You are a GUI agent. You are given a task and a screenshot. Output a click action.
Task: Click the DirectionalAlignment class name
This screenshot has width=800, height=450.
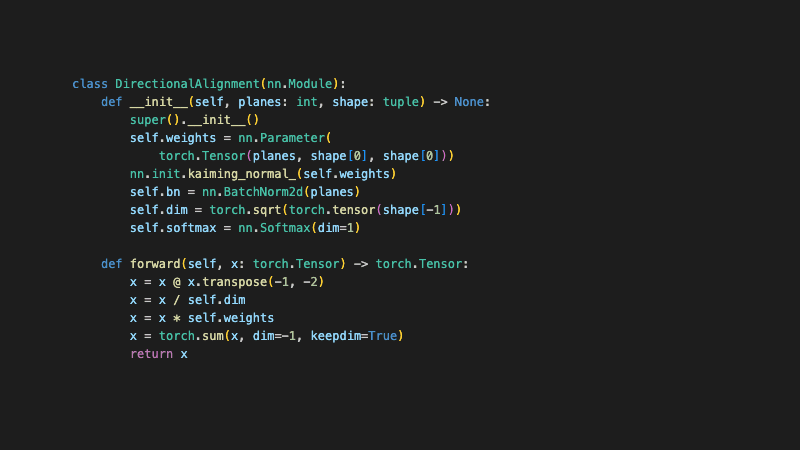187,84
